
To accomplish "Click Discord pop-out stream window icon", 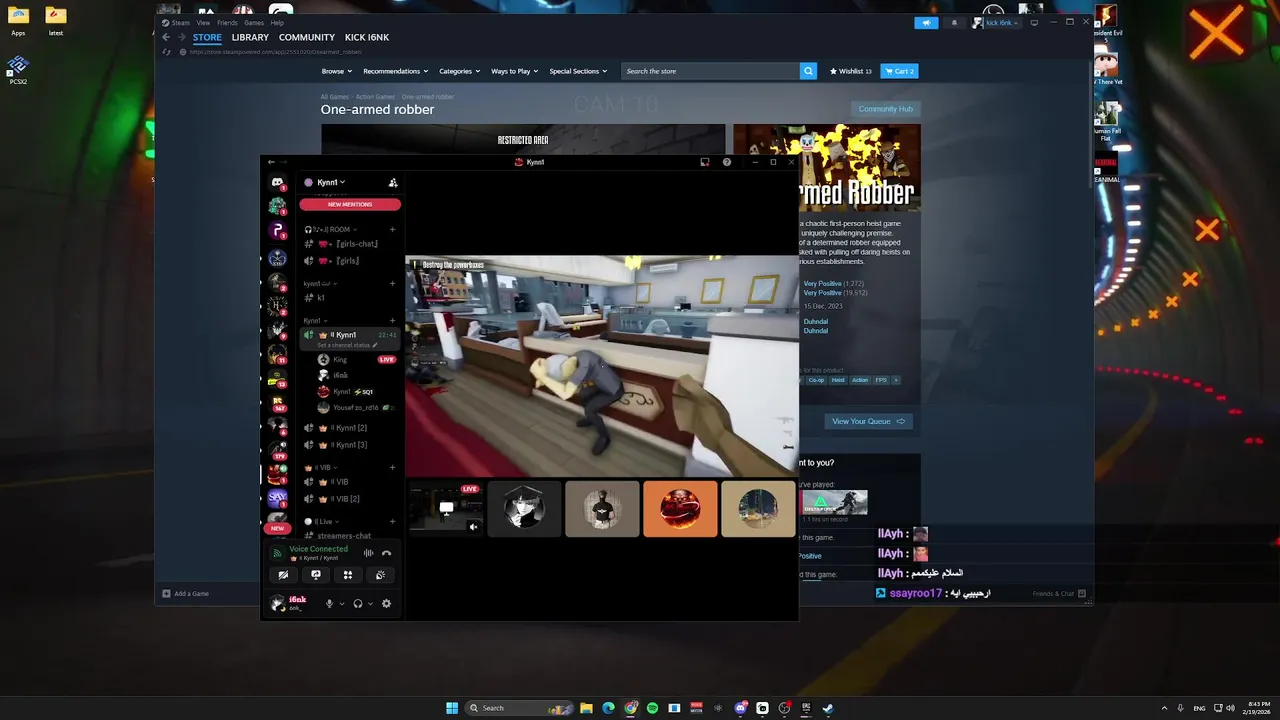I will [x=705, y=162].
